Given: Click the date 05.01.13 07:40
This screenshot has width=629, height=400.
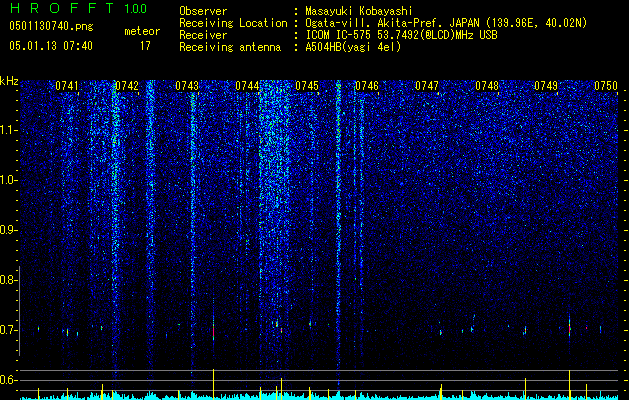Looking at the screenshot, I should (51, 46).
